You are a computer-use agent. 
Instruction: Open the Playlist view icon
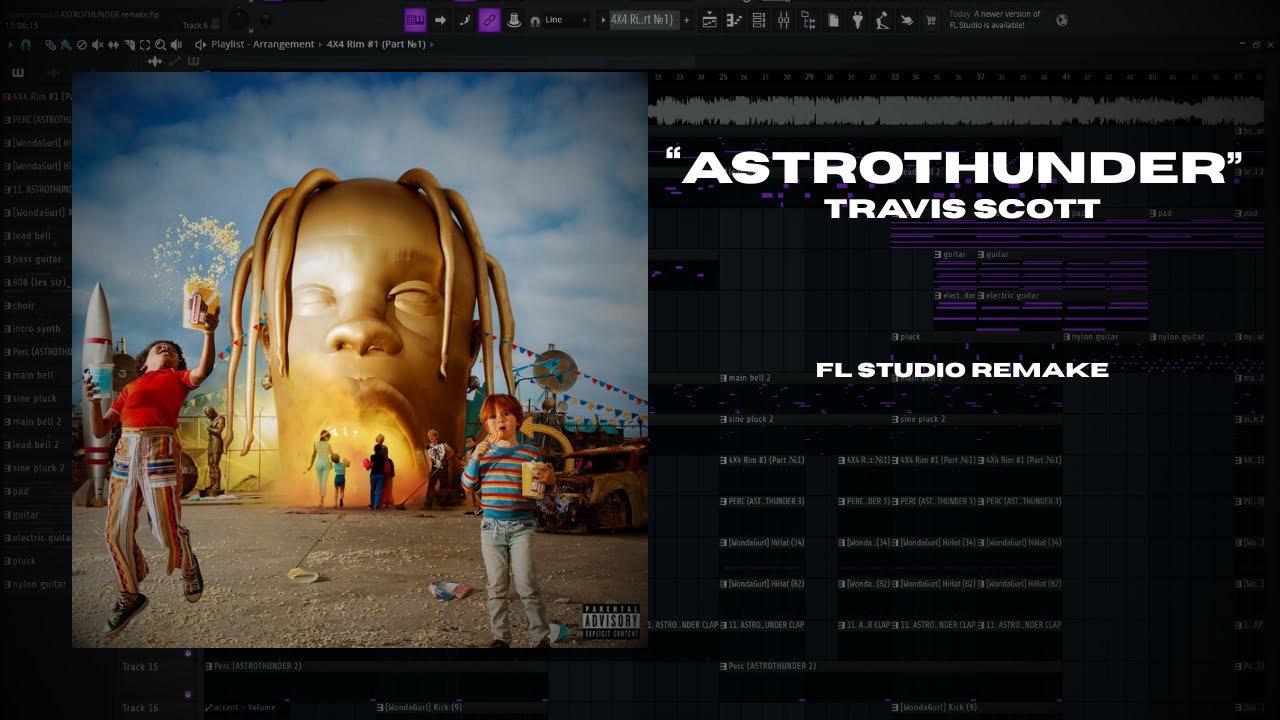[709, 20]
